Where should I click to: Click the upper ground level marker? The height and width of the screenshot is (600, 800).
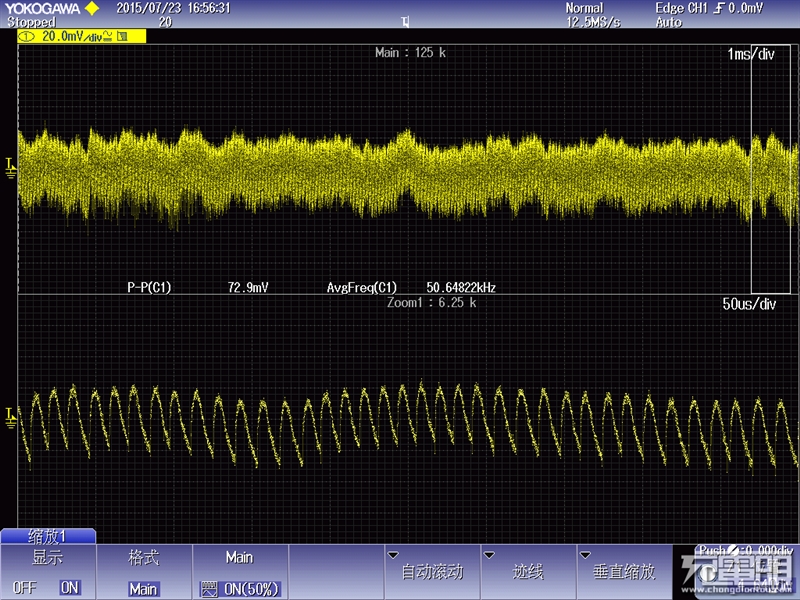click(10, 168)
